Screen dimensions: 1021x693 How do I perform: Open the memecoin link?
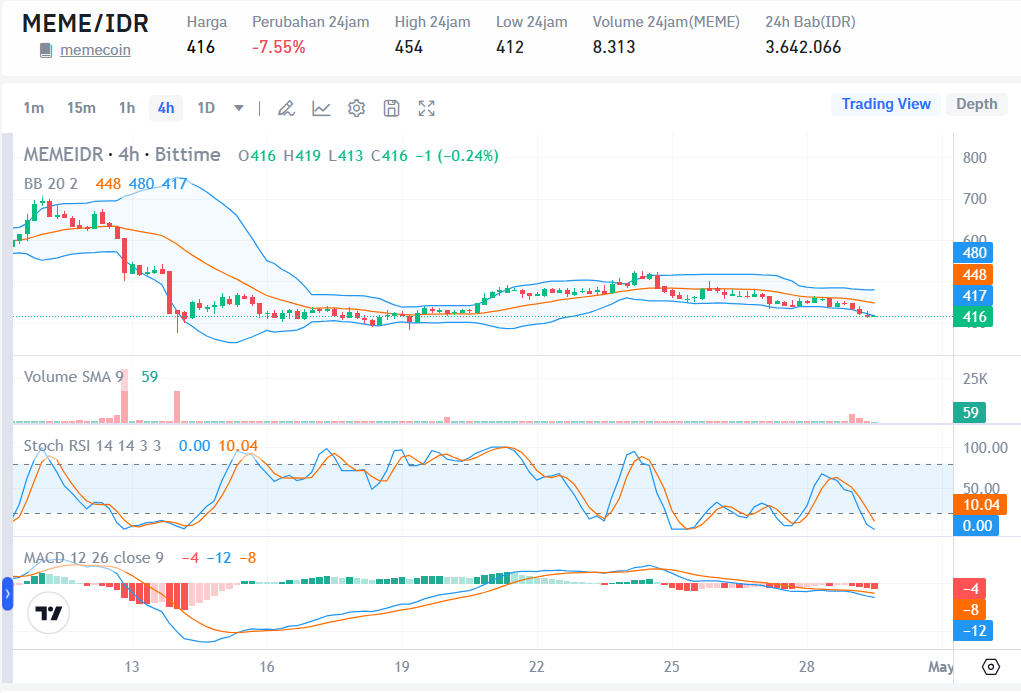pos(95,48)
